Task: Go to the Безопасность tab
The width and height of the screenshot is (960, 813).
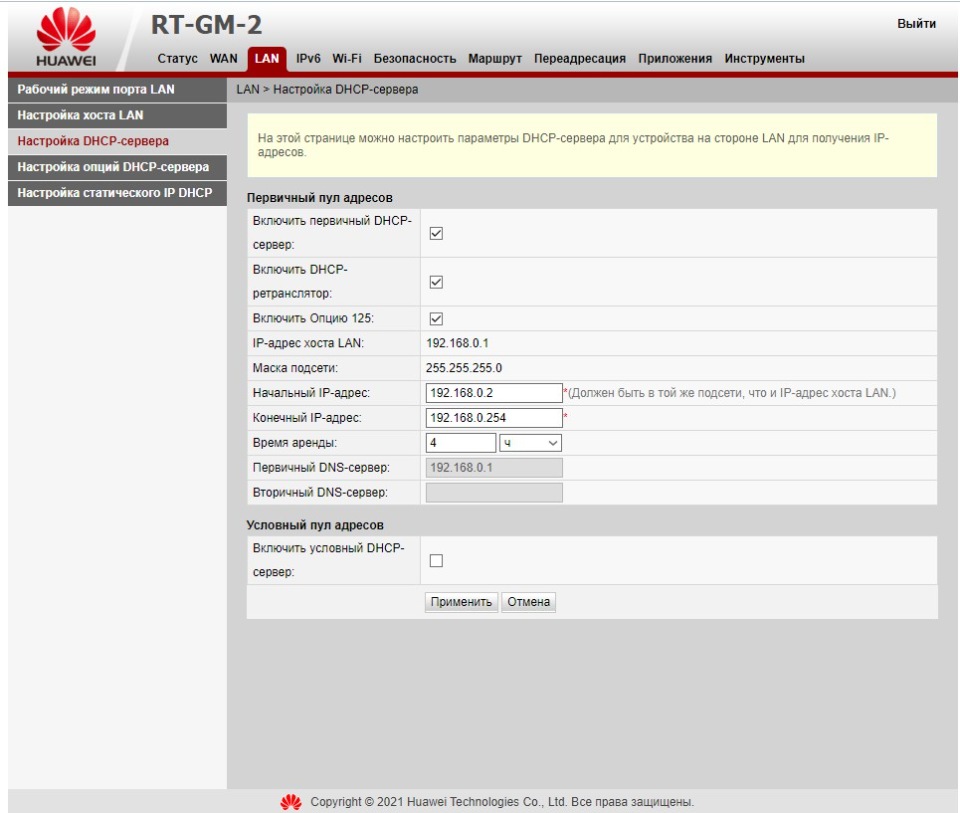Action: click(415, 59)
